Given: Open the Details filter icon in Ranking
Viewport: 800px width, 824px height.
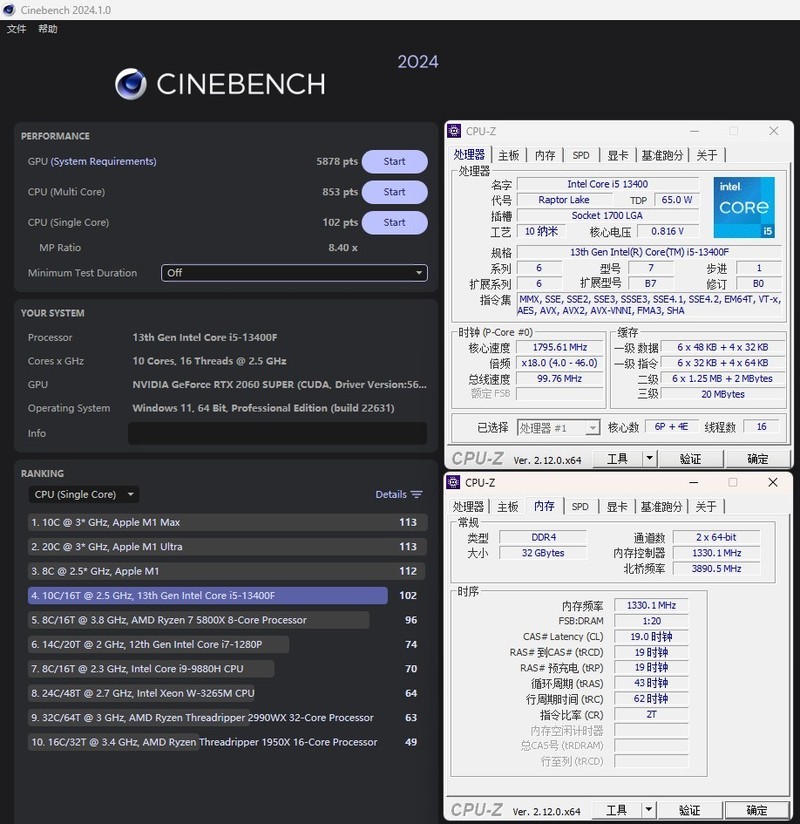Looking at the screenshot, I should coord(417,495).
